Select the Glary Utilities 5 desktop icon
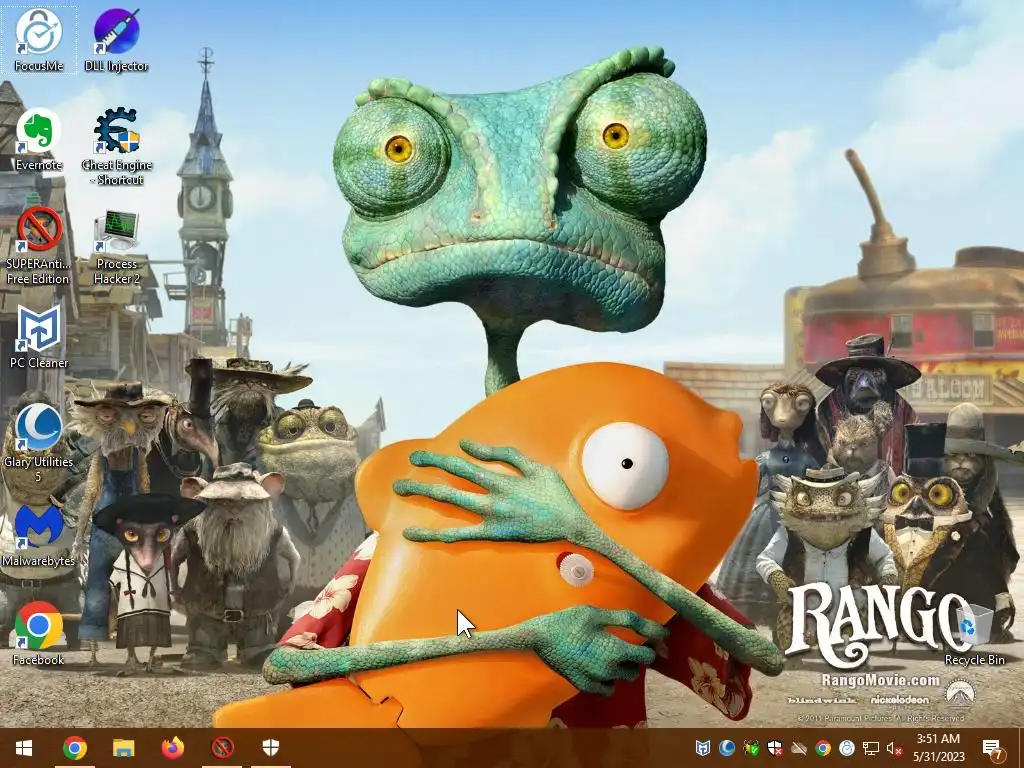The width and height of the screenshot is (1024, 768). tap(39, 443)
